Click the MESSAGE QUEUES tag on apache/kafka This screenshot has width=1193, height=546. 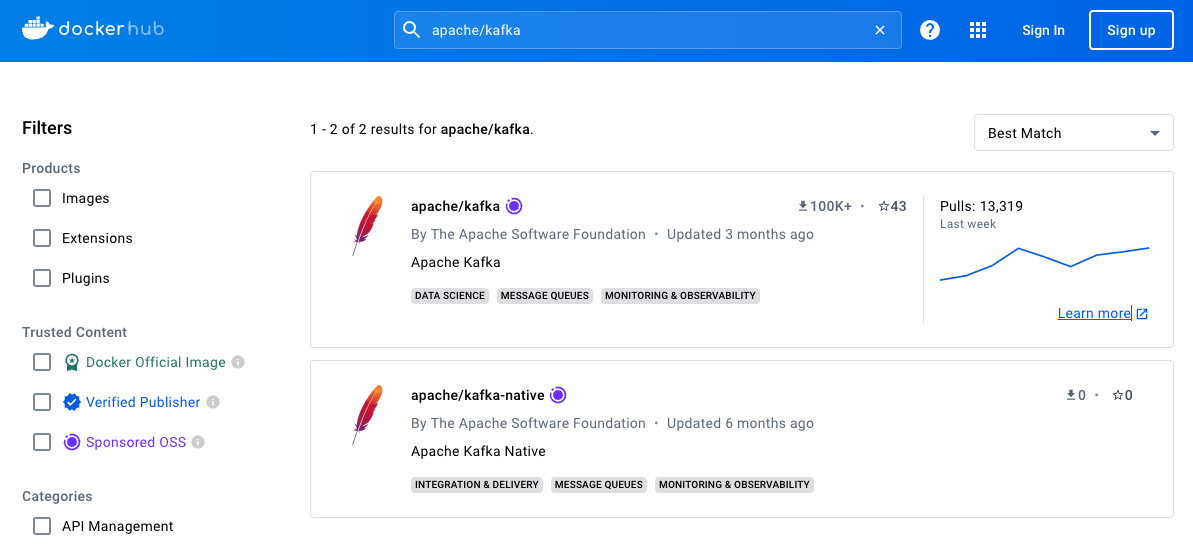click(x=545, y=296)
